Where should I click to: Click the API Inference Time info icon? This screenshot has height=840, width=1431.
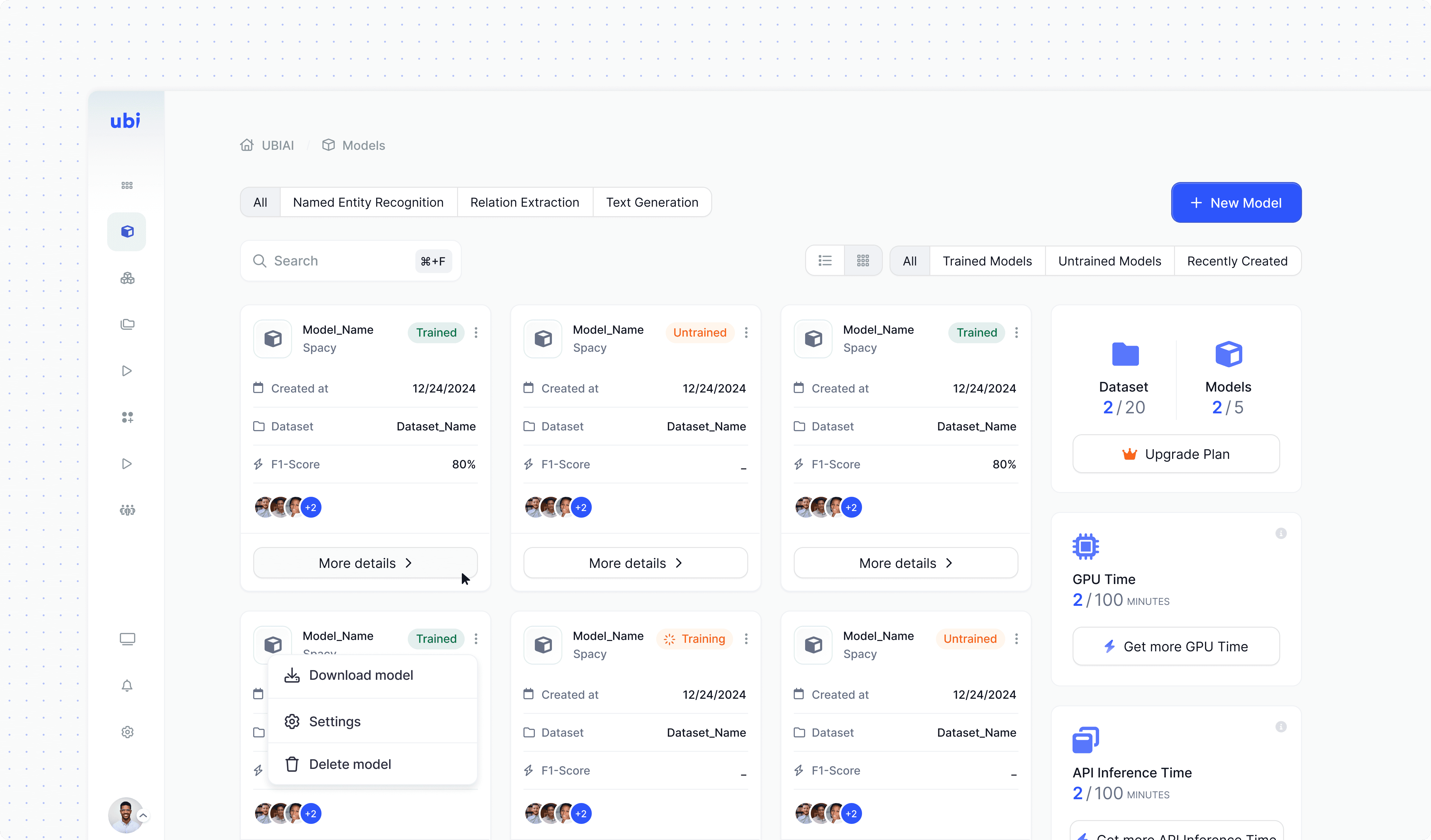point(1281,727)
